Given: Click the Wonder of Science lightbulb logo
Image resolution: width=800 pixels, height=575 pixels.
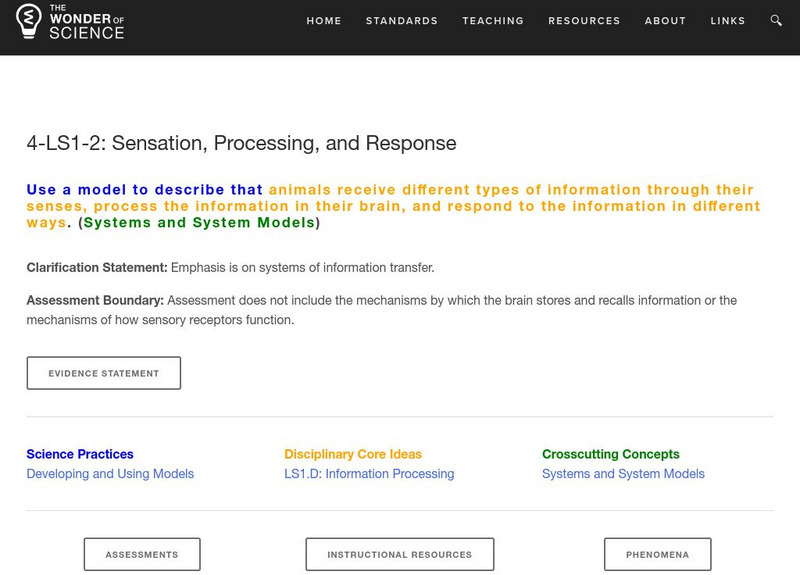Looking at the screenshot, I should [30, 21].
